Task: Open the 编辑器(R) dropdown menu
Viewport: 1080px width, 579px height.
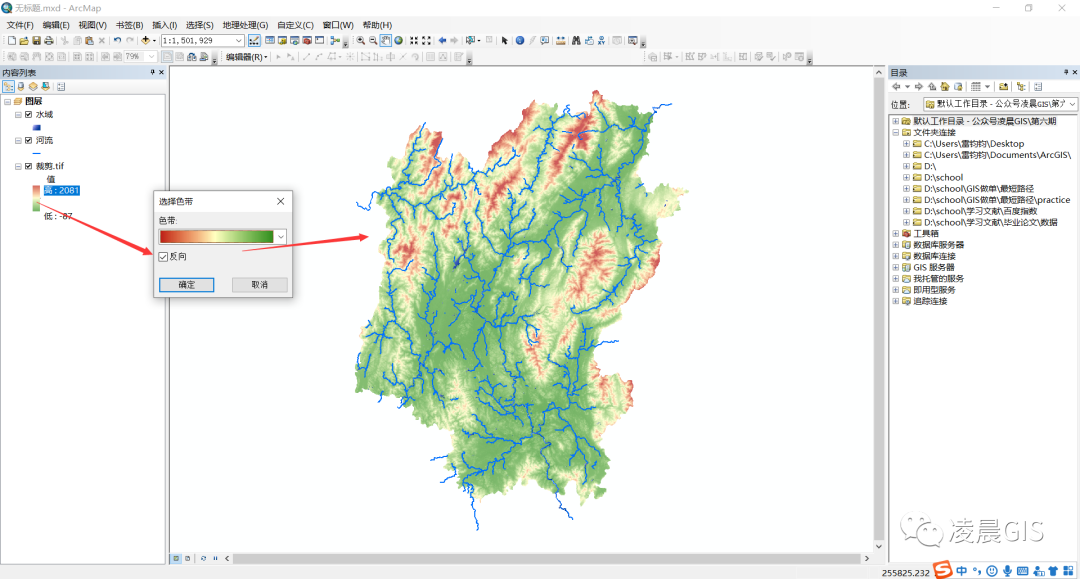Action: coord(247,57)
